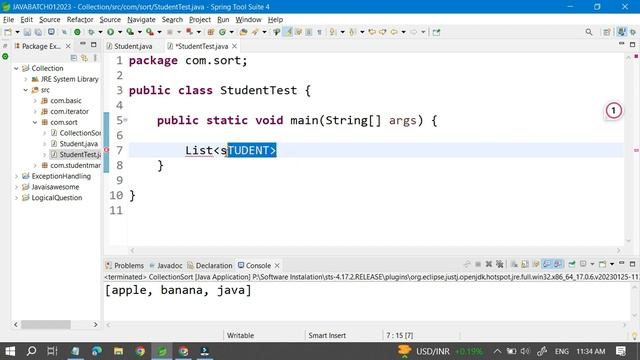Expand the com.basic package

(x=35, y=100)
